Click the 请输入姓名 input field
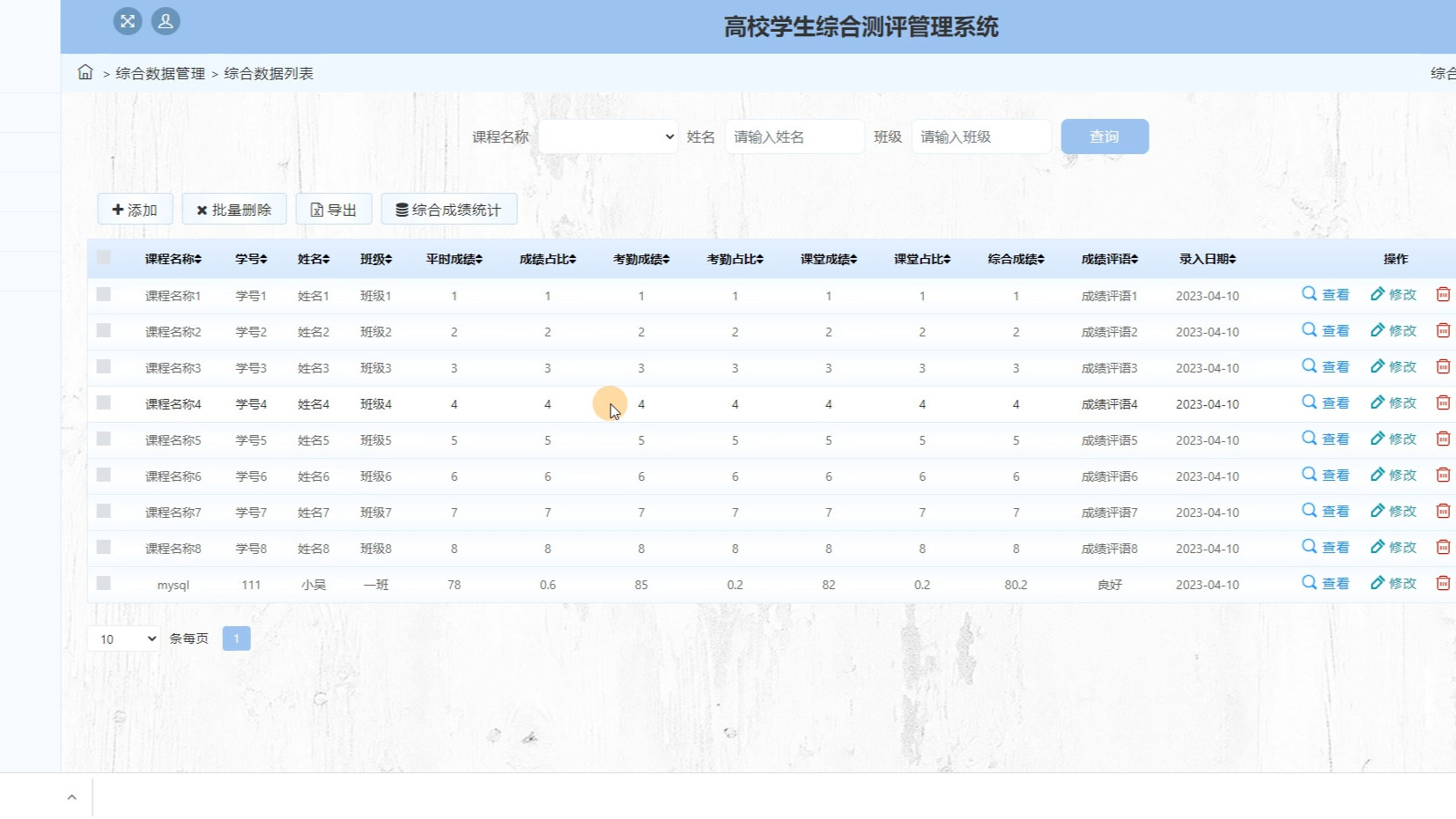Screen dimensions: 1456x819 (x=793, y=136)
